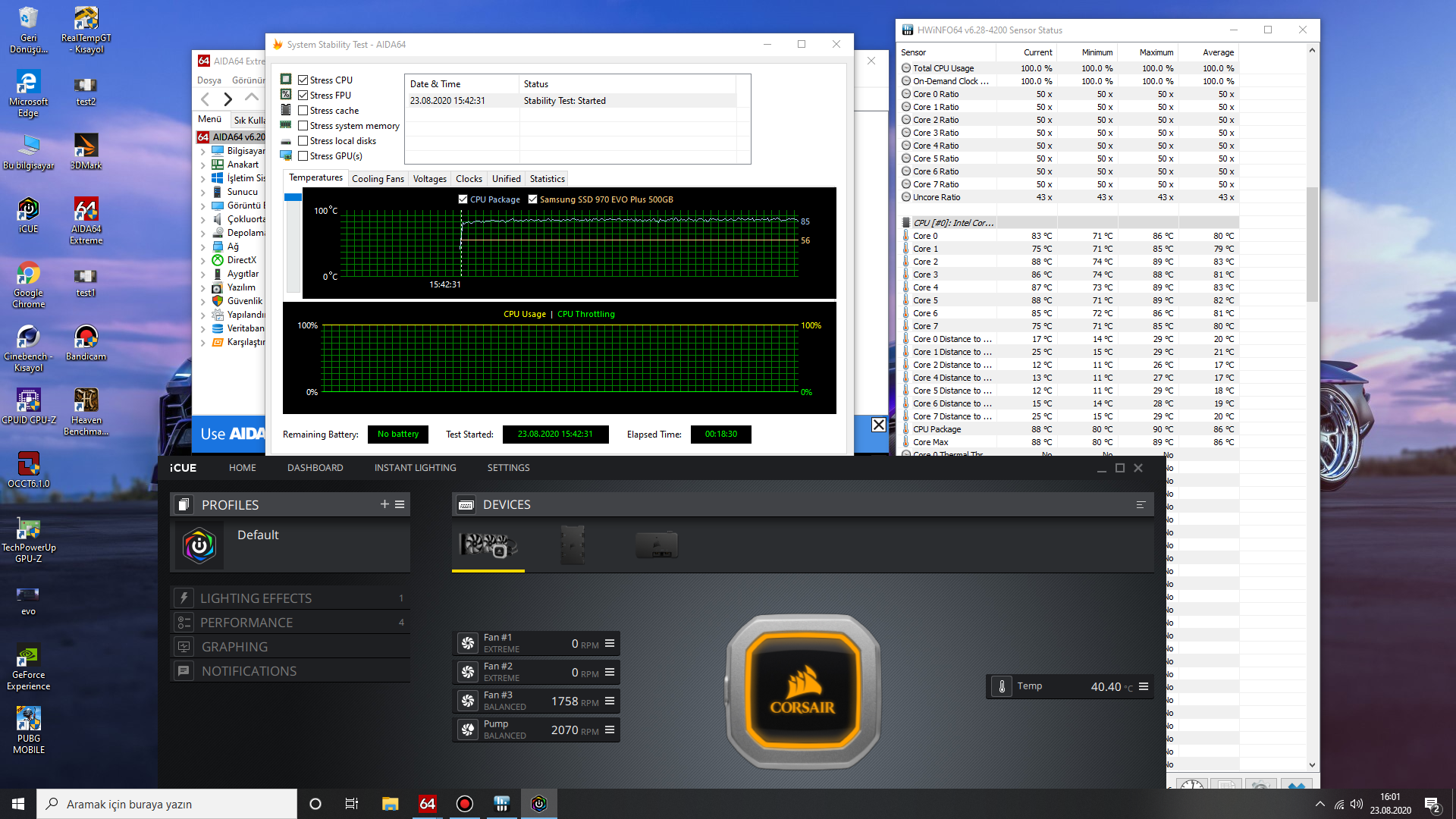The image size is (1456, 819).
Task: Open Pump options menu icon
Action: (610, 730)
